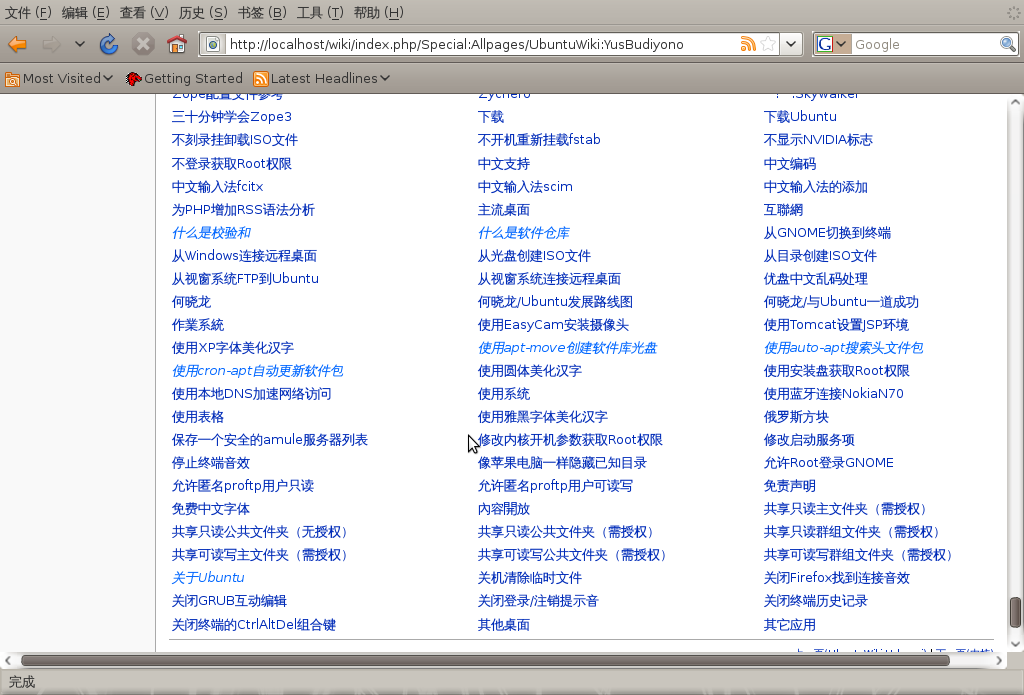Click the Latest Headlines feed icon
1024x695 pixels.
(261, 79)
